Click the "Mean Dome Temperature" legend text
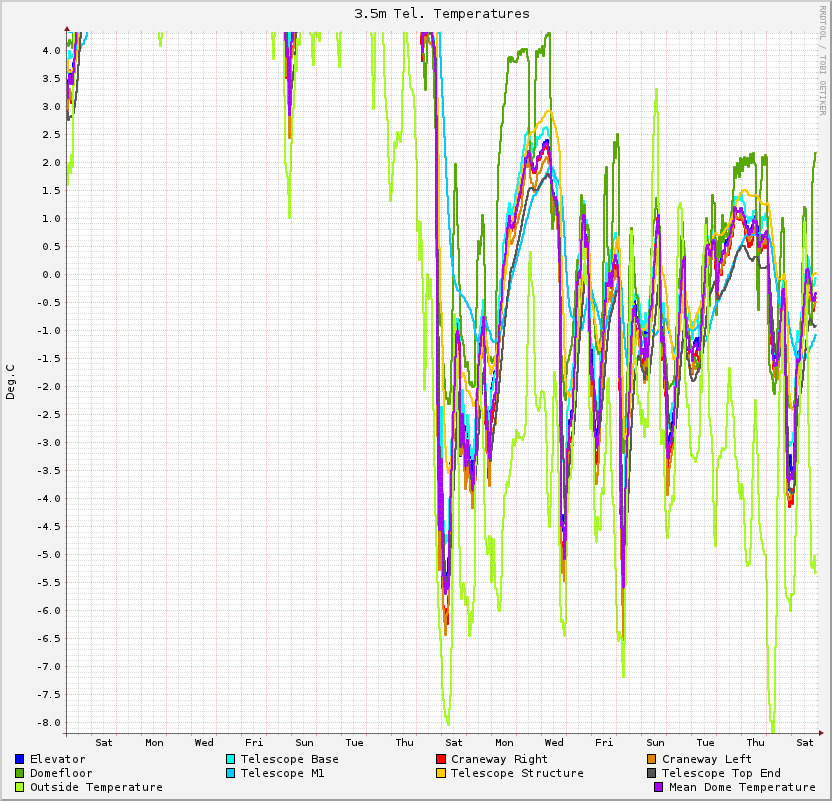This screenshot has width=832, height=801. pos(742,787)
